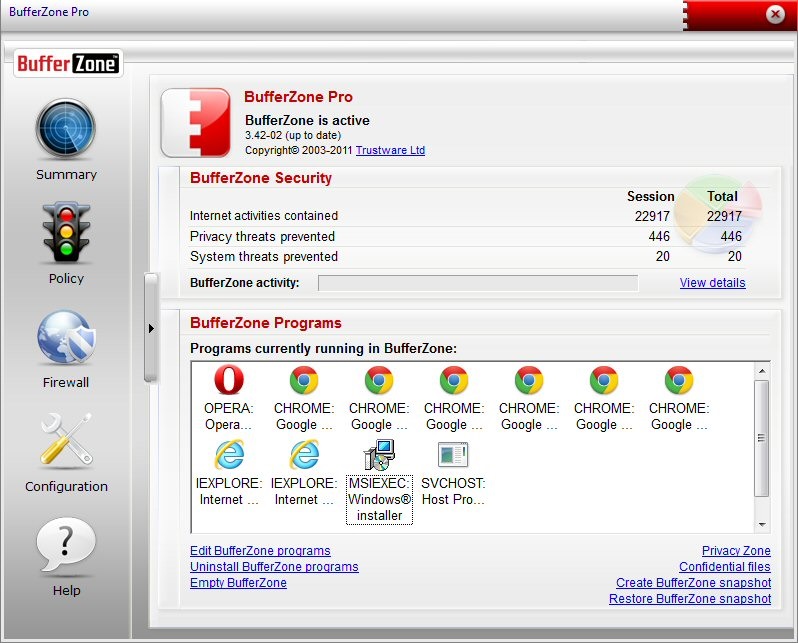This screenshot has width=798, height=643.
Task: Click the programs list scrollbar up arrow
Action: (x=761, y=371)
